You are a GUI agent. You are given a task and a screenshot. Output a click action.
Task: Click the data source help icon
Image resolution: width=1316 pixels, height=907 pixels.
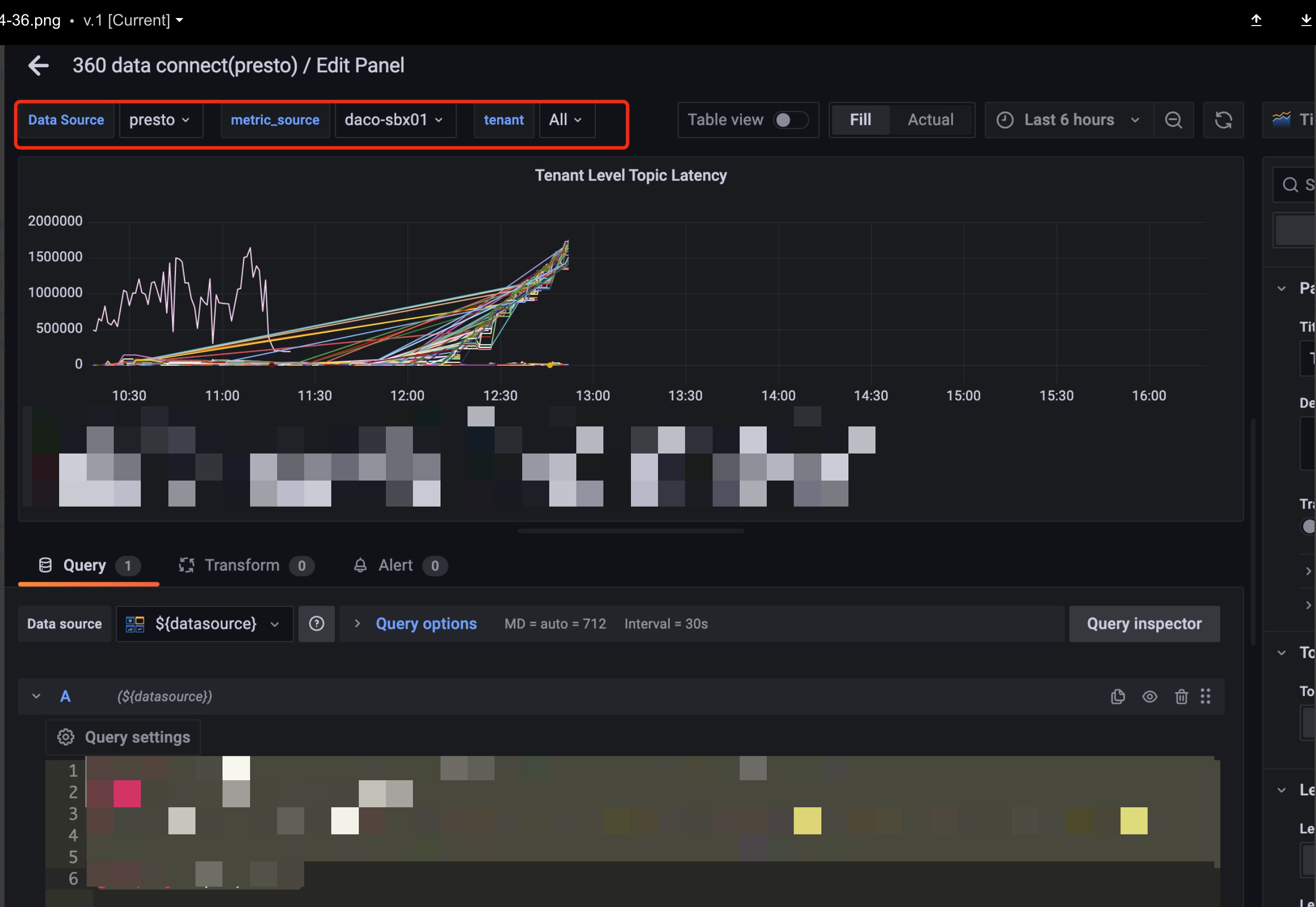317,624
